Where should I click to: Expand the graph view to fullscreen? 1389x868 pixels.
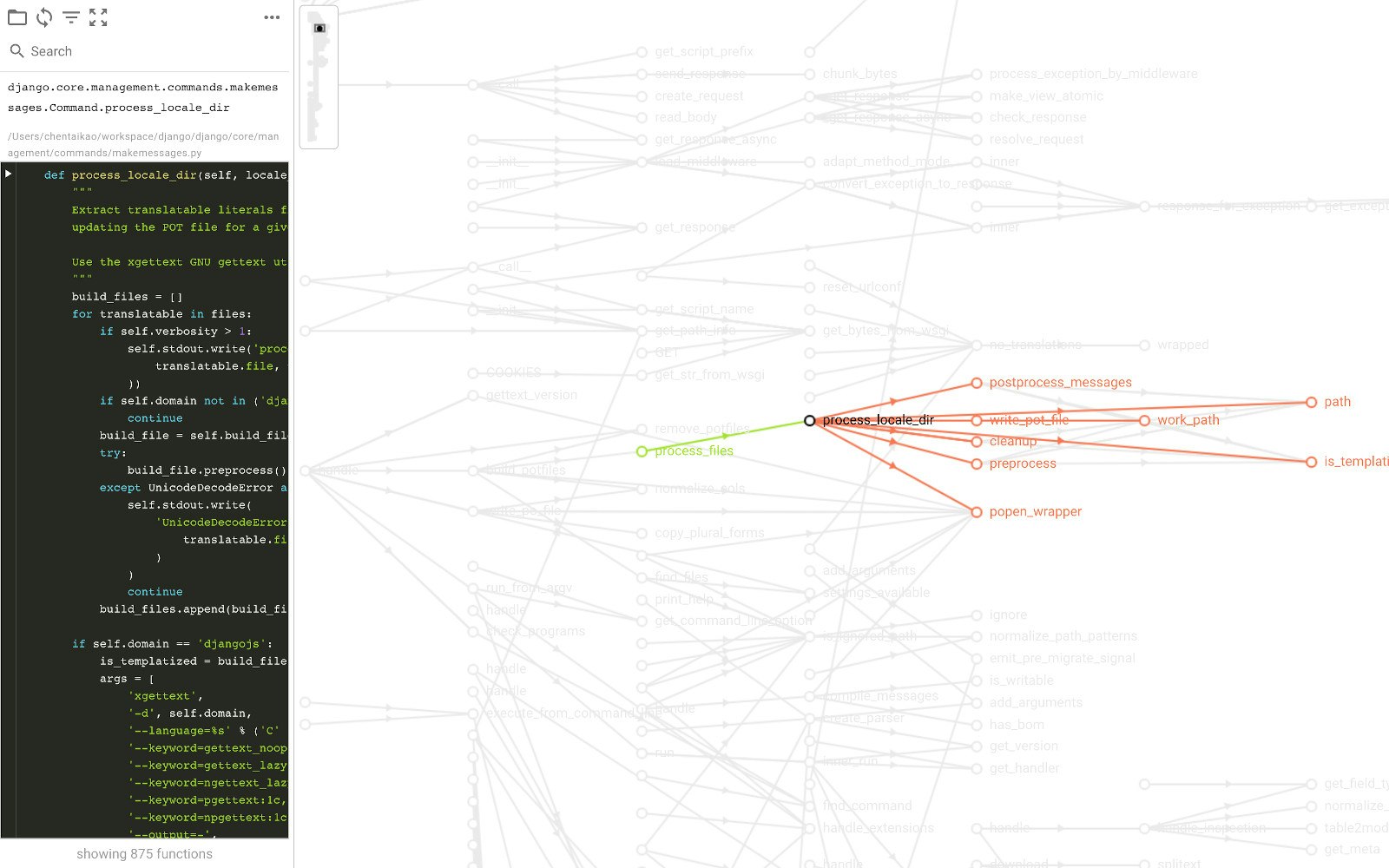point(99,16)
